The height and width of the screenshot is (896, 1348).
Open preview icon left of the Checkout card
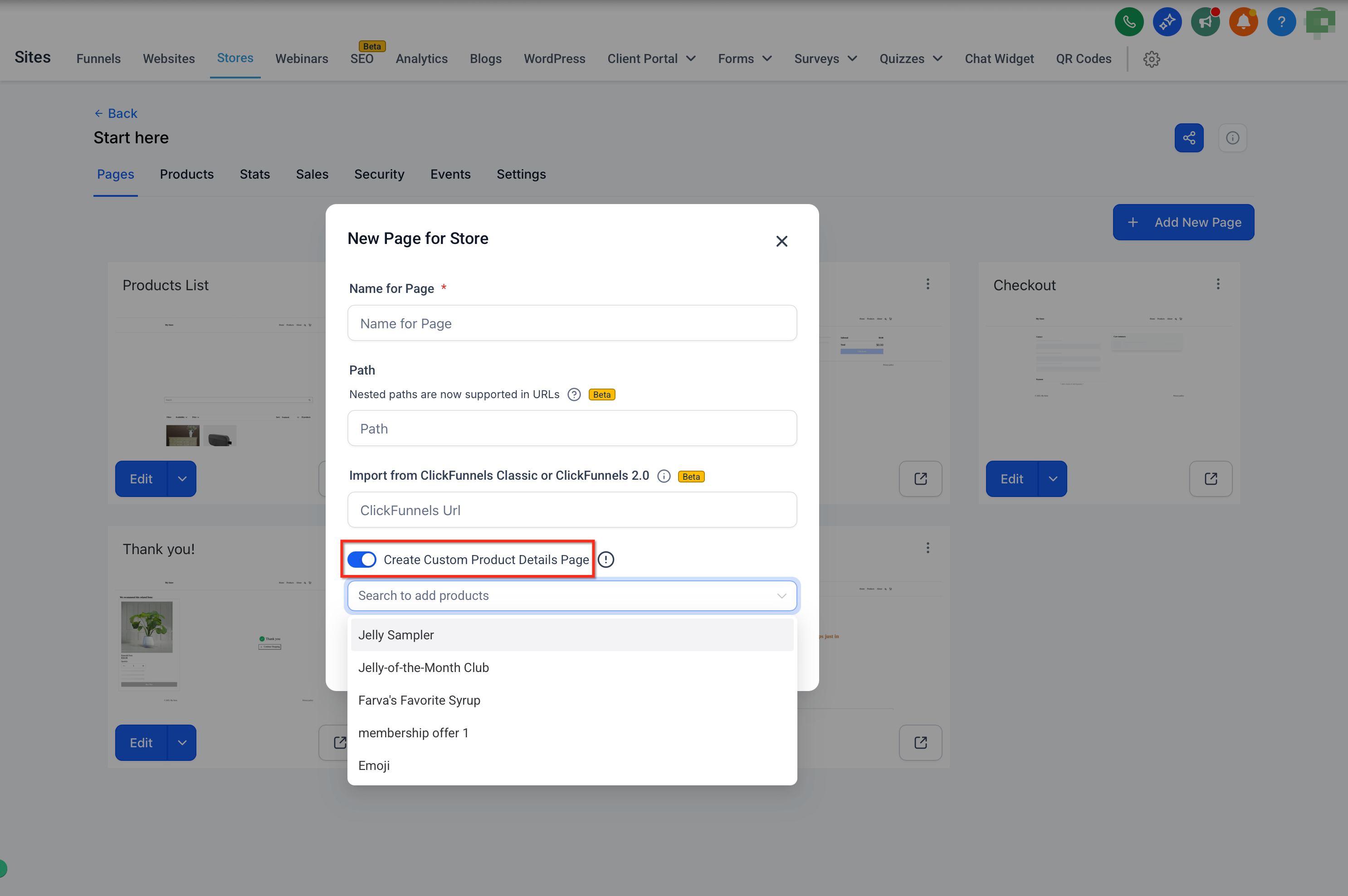coord(920,479)
